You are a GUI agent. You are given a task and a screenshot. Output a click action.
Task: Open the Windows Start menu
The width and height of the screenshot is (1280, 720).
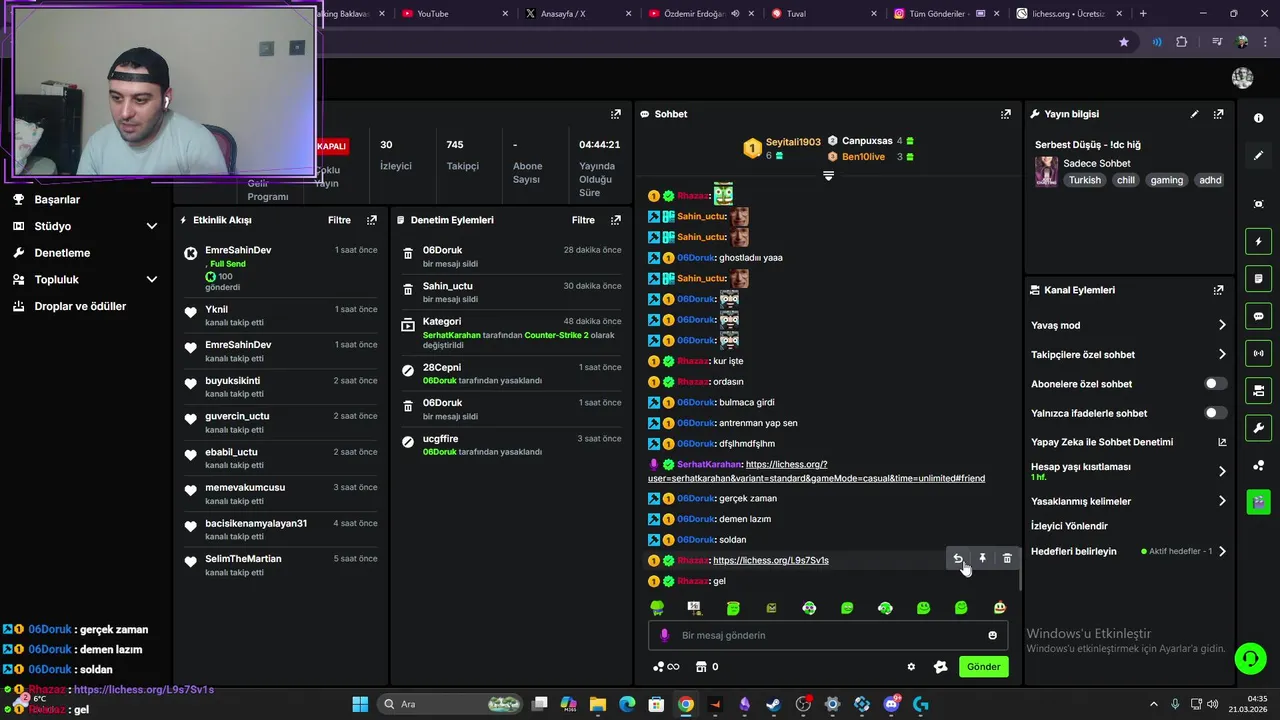pyautogui.click(x=360, y=704)
